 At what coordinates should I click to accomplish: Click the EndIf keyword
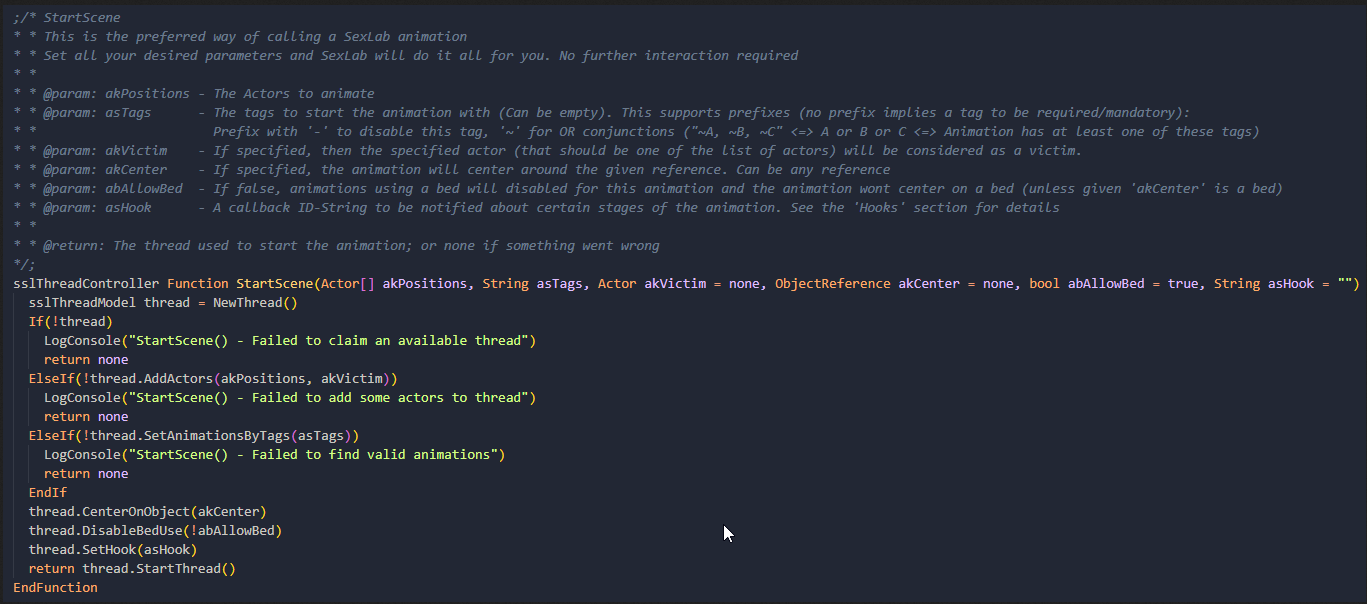tap(48, 493)
